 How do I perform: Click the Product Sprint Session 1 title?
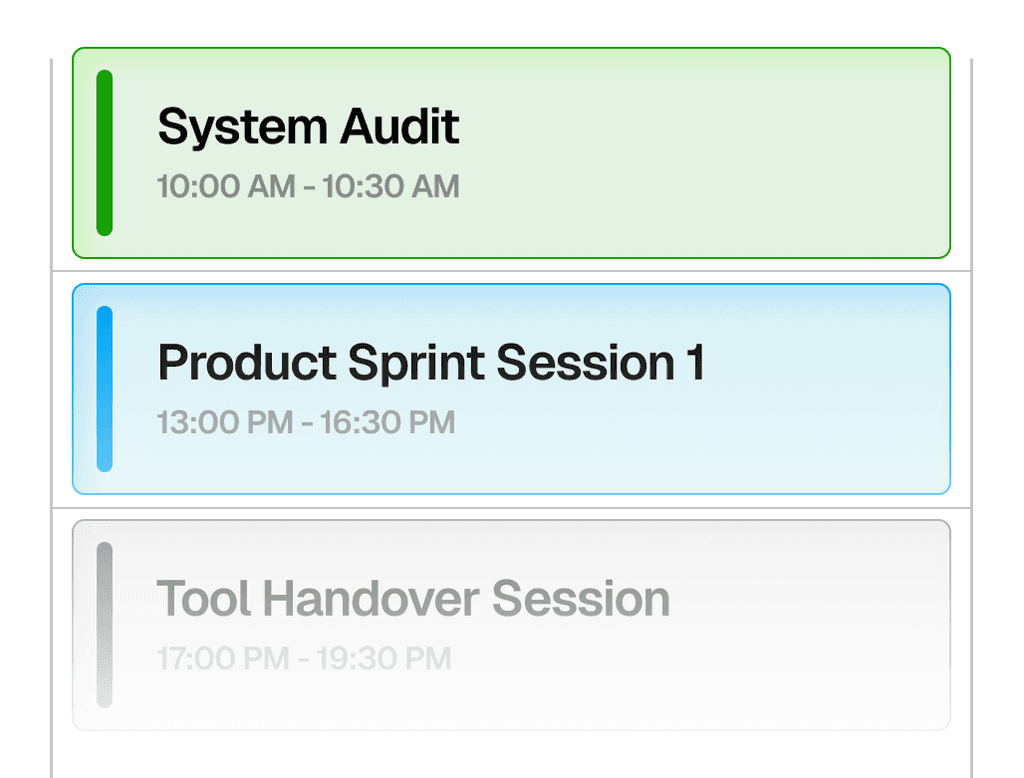(x=431, y=363)
